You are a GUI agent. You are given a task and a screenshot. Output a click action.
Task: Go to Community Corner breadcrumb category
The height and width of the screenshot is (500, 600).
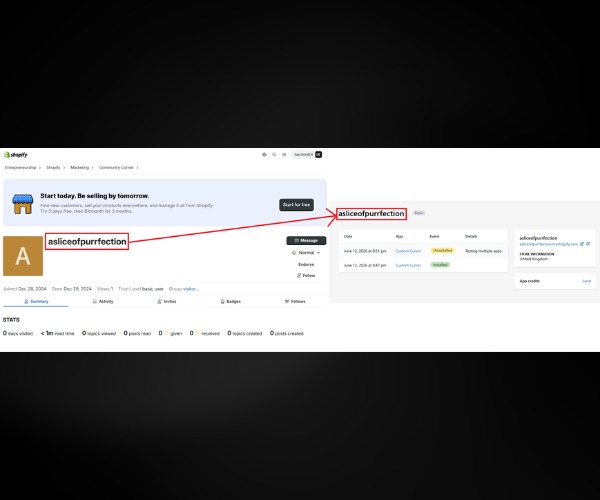coord(116,168)
